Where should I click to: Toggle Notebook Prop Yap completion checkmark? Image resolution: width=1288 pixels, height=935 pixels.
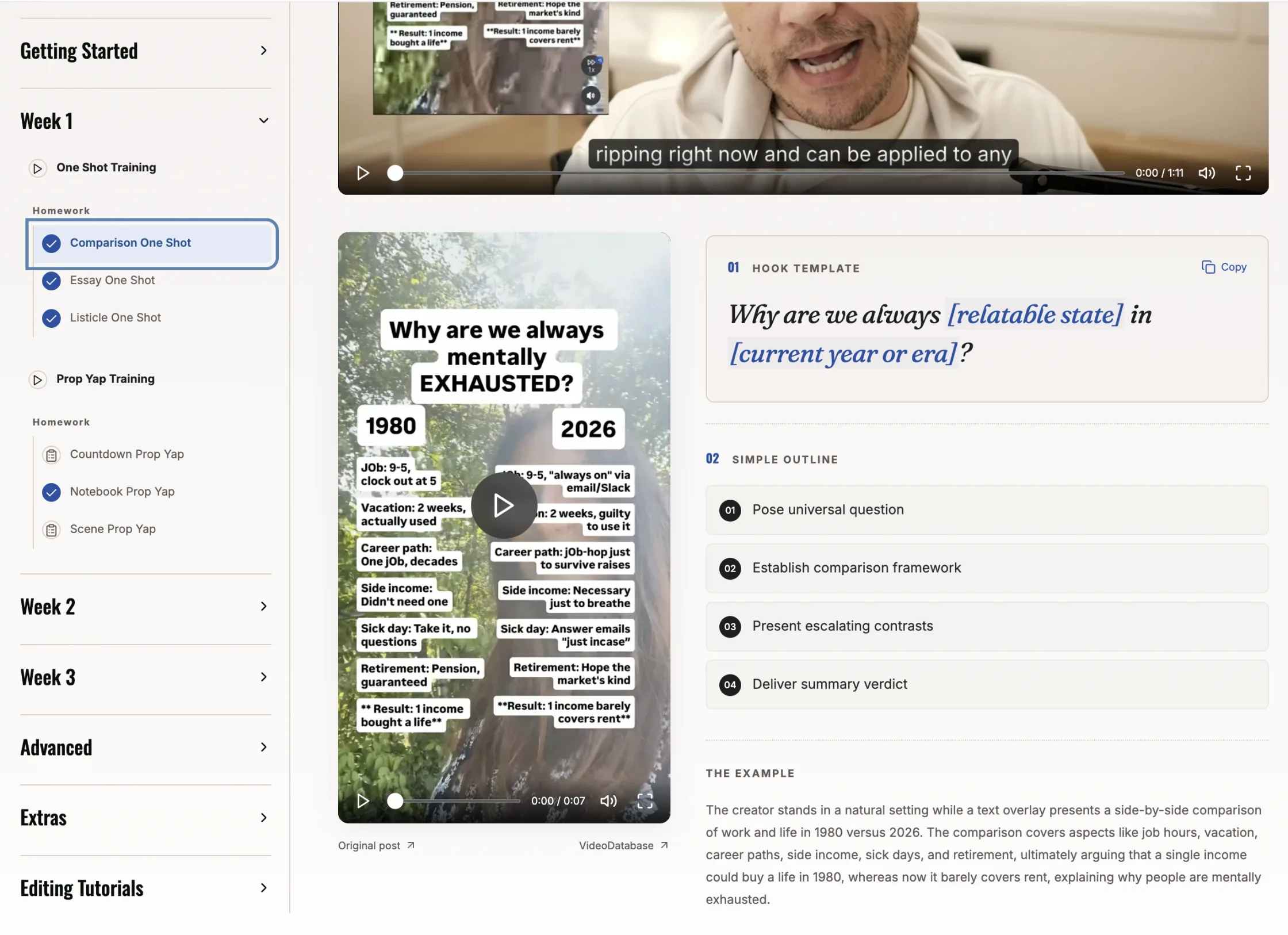51,492
